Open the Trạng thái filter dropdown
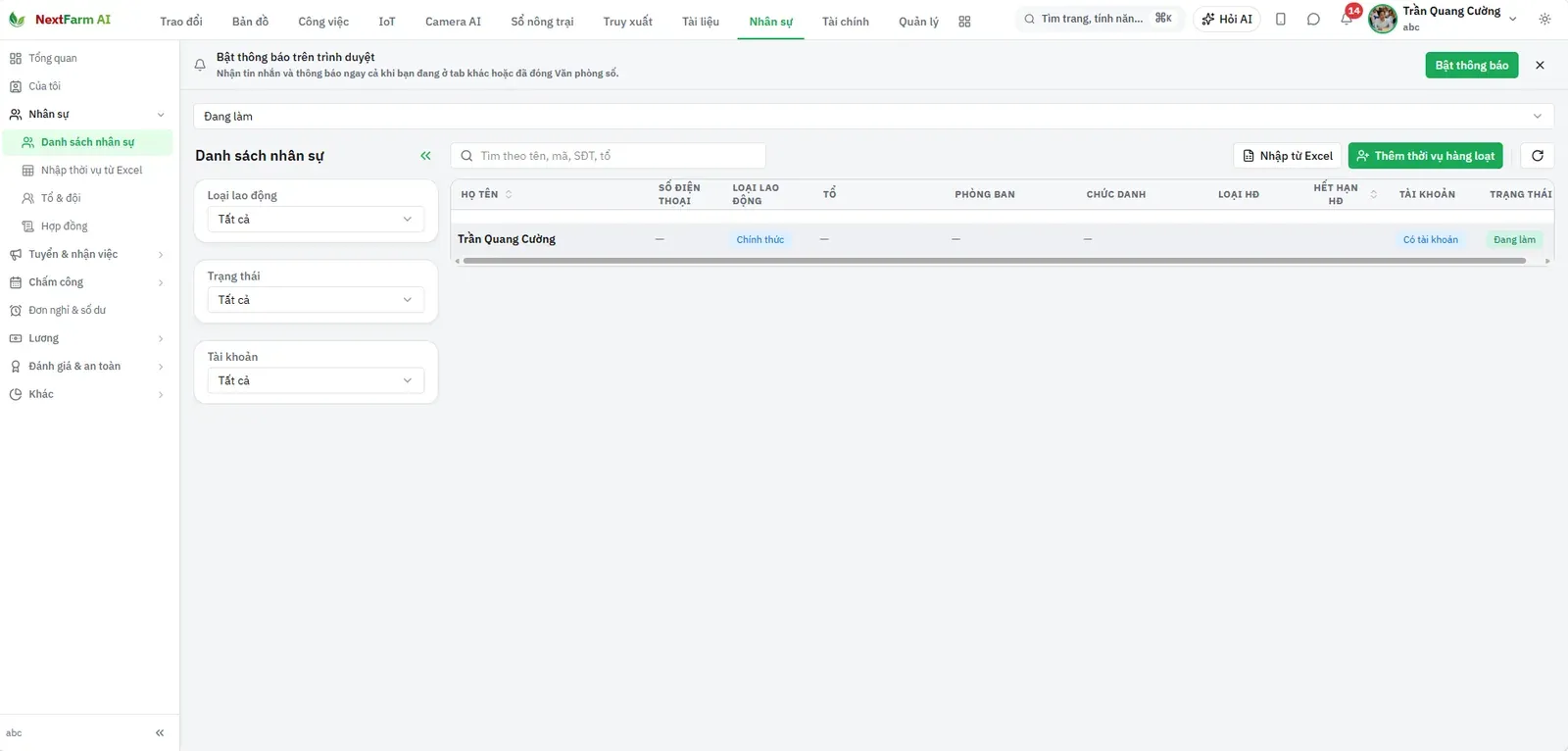Viewport: 1568px width, 751px height. pos(316,300)
